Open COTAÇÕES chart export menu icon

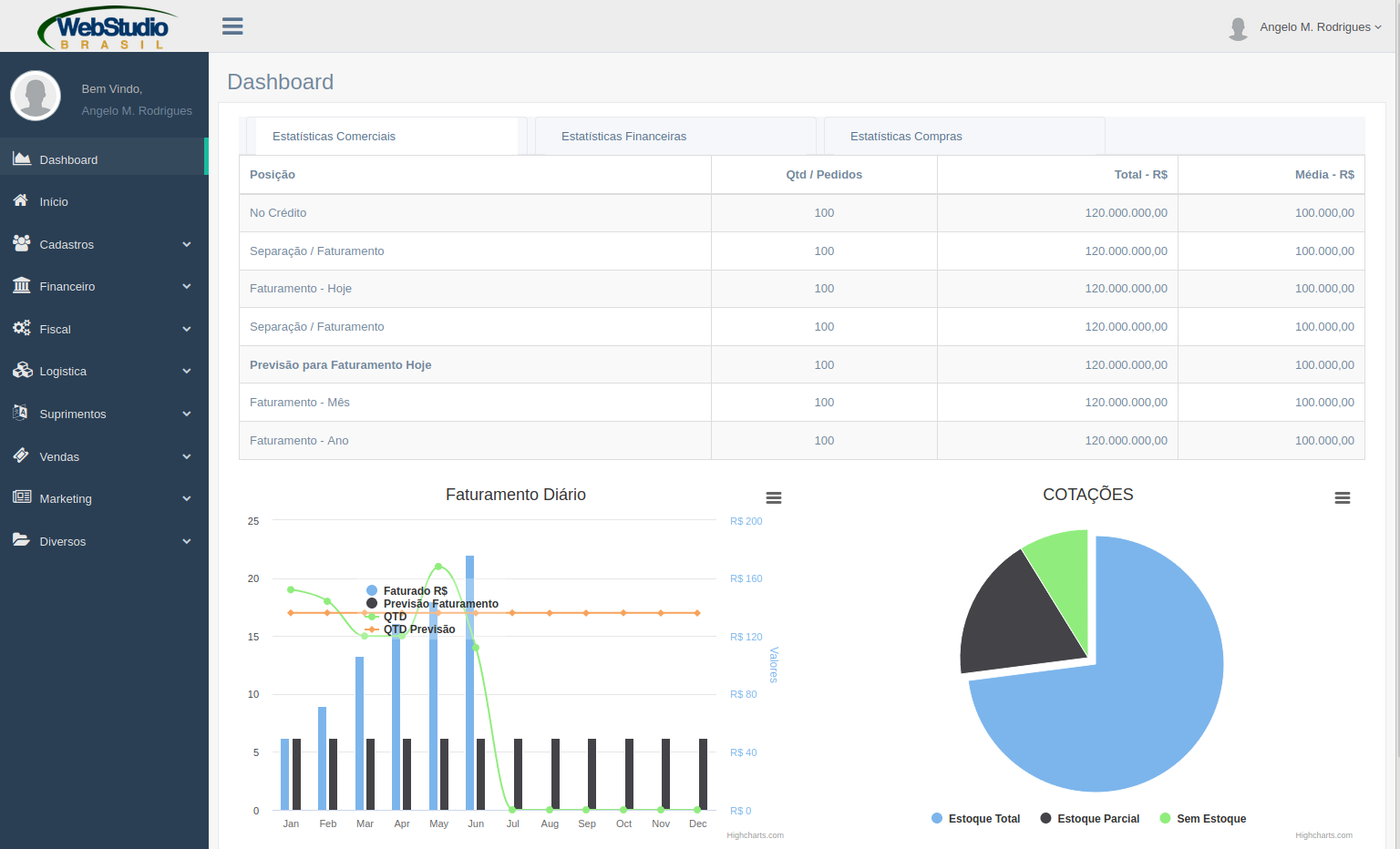pyautogui.click(x=1342, y=497)
